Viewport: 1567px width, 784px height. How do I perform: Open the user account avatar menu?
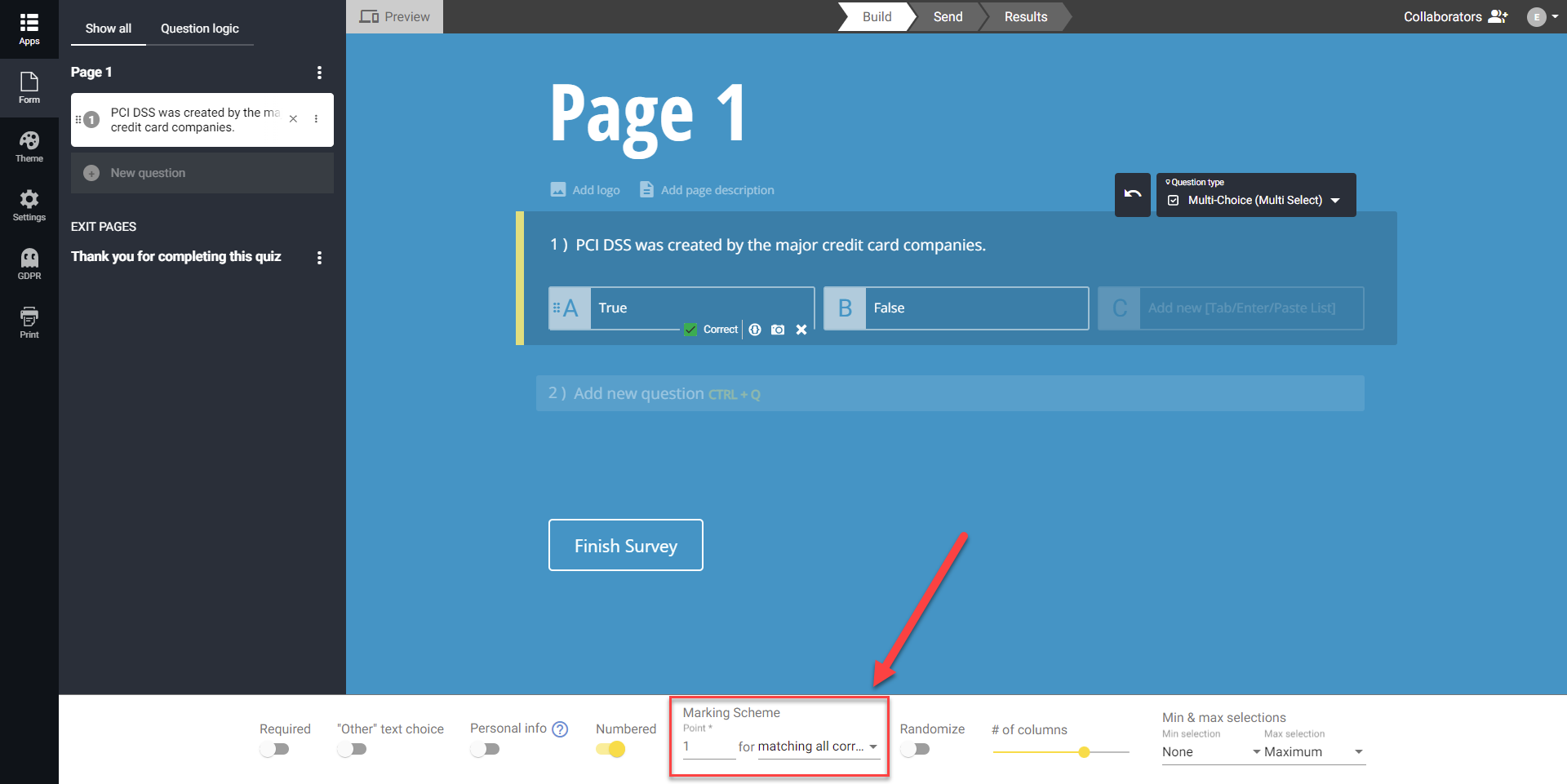[1537, 16]
